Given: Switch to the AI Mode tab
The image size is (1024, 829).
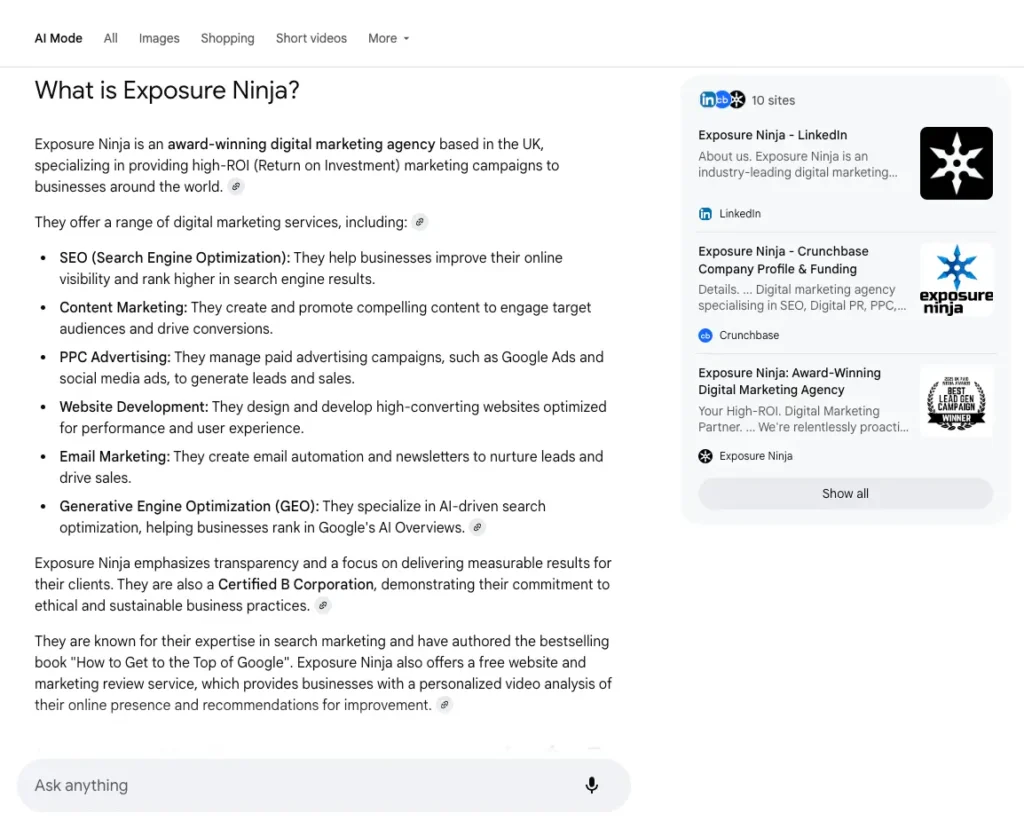Looking at the screenshot, I should (x=58, y=39).
